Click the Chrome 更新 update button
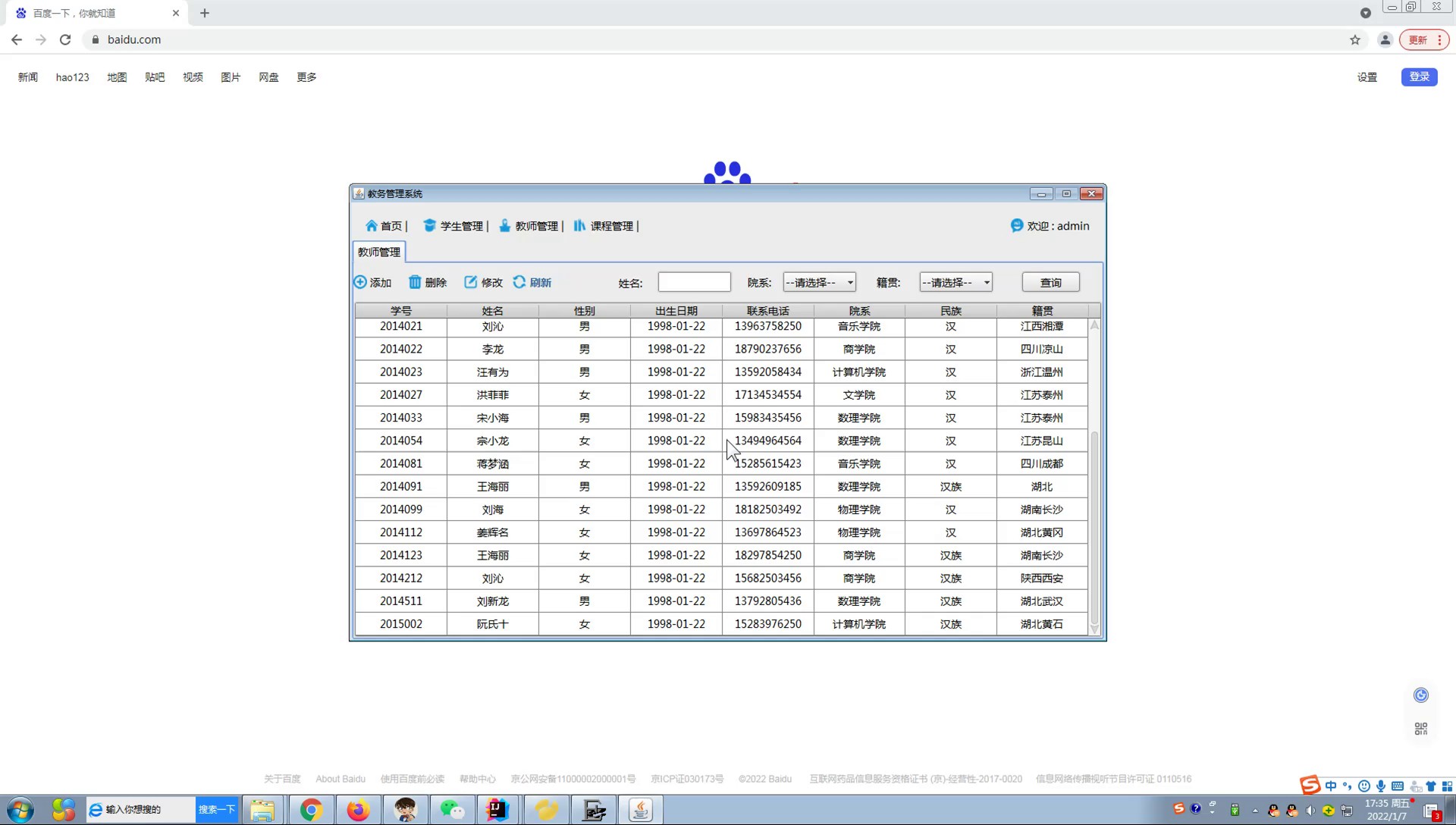1456x825 pixels. [1424, 39]
